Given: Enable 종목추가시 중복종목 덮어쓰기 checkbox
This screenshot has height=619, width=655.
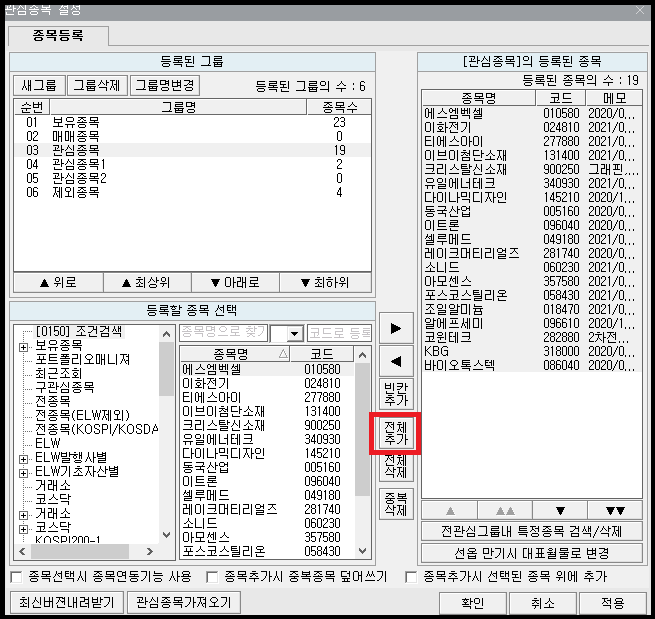Looking at the screenshot, I should 212,577.
